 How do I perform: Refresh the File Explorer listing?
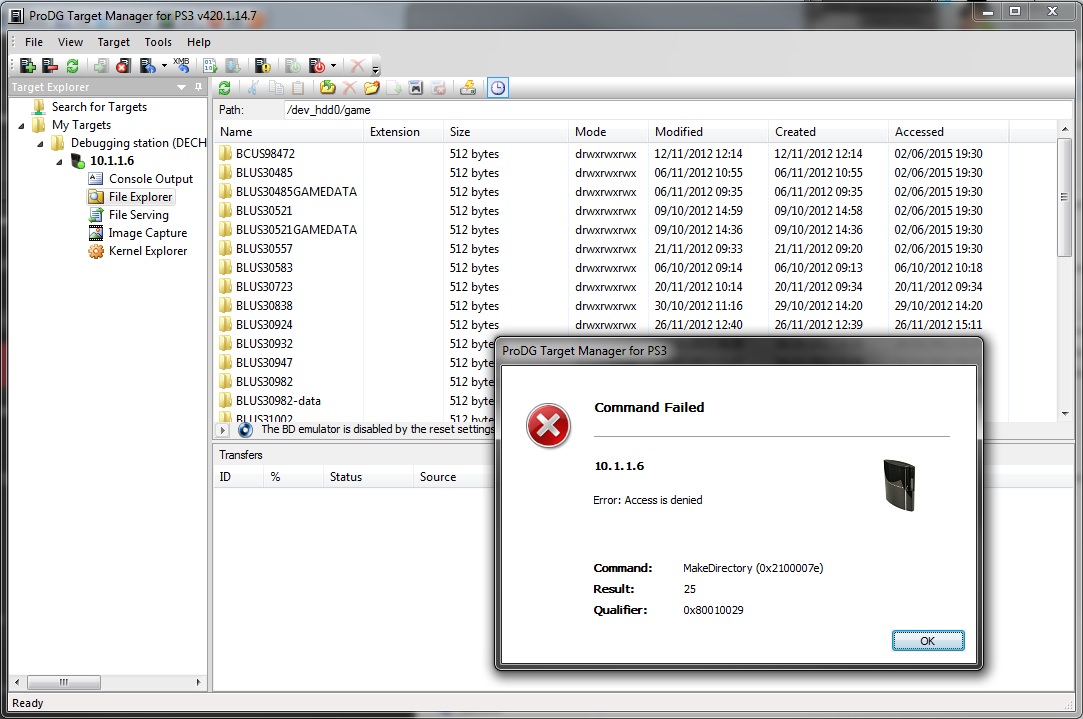pos(224,88)
